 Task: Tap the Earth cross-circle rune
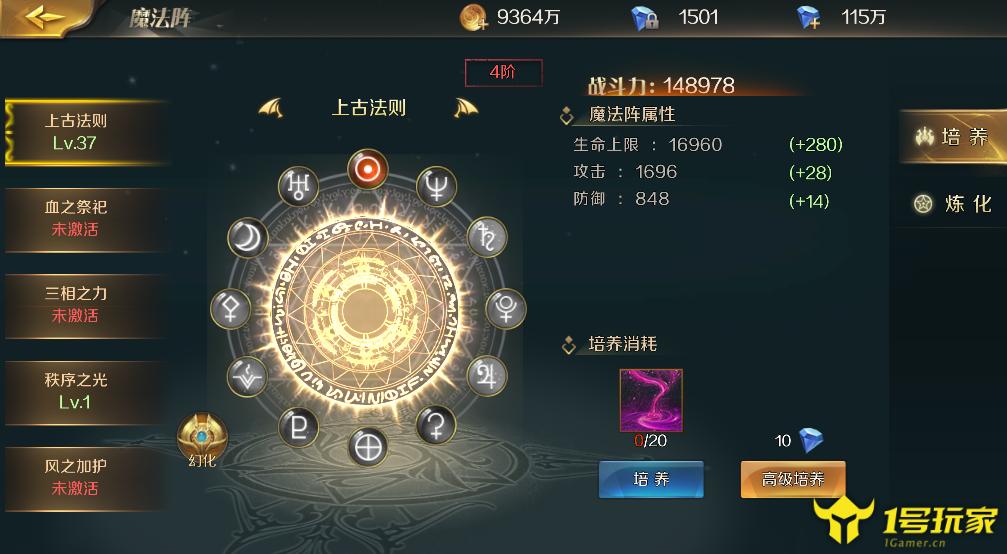click(x=368, y=447)
